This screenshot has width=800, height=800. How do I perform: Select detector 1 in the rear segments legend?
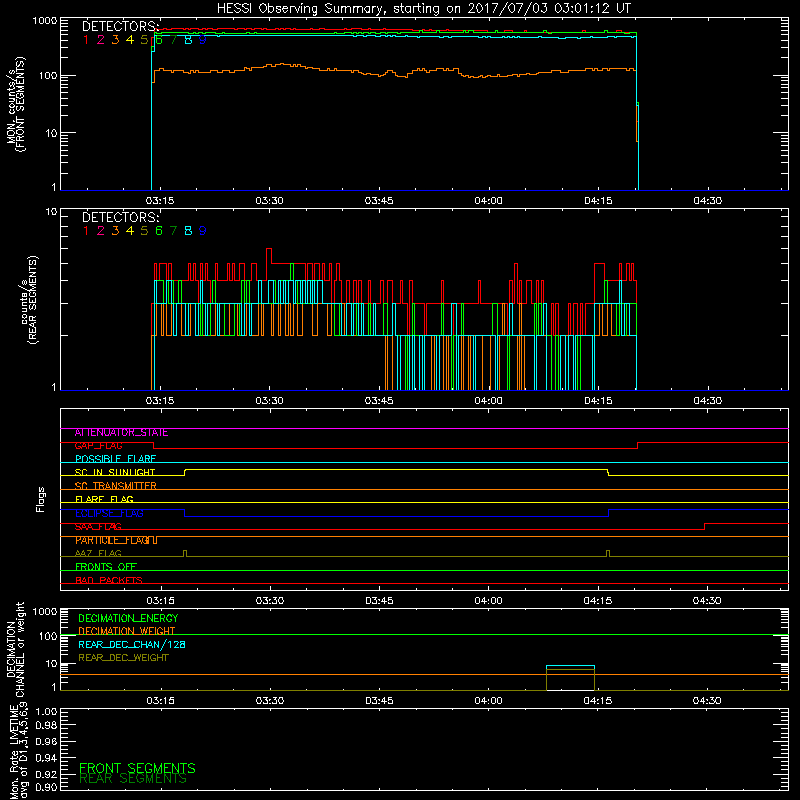[86, 231]
